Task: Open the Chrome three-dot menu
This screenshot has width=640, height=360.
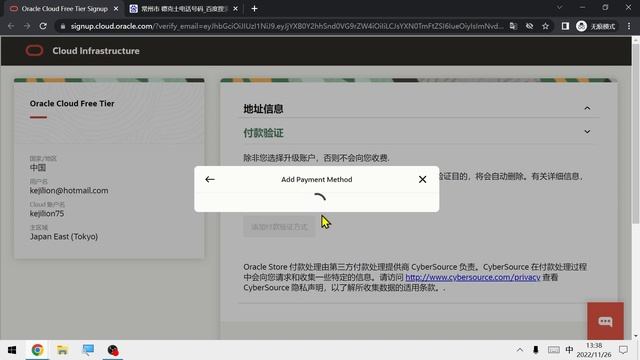Action: [629, 26]
